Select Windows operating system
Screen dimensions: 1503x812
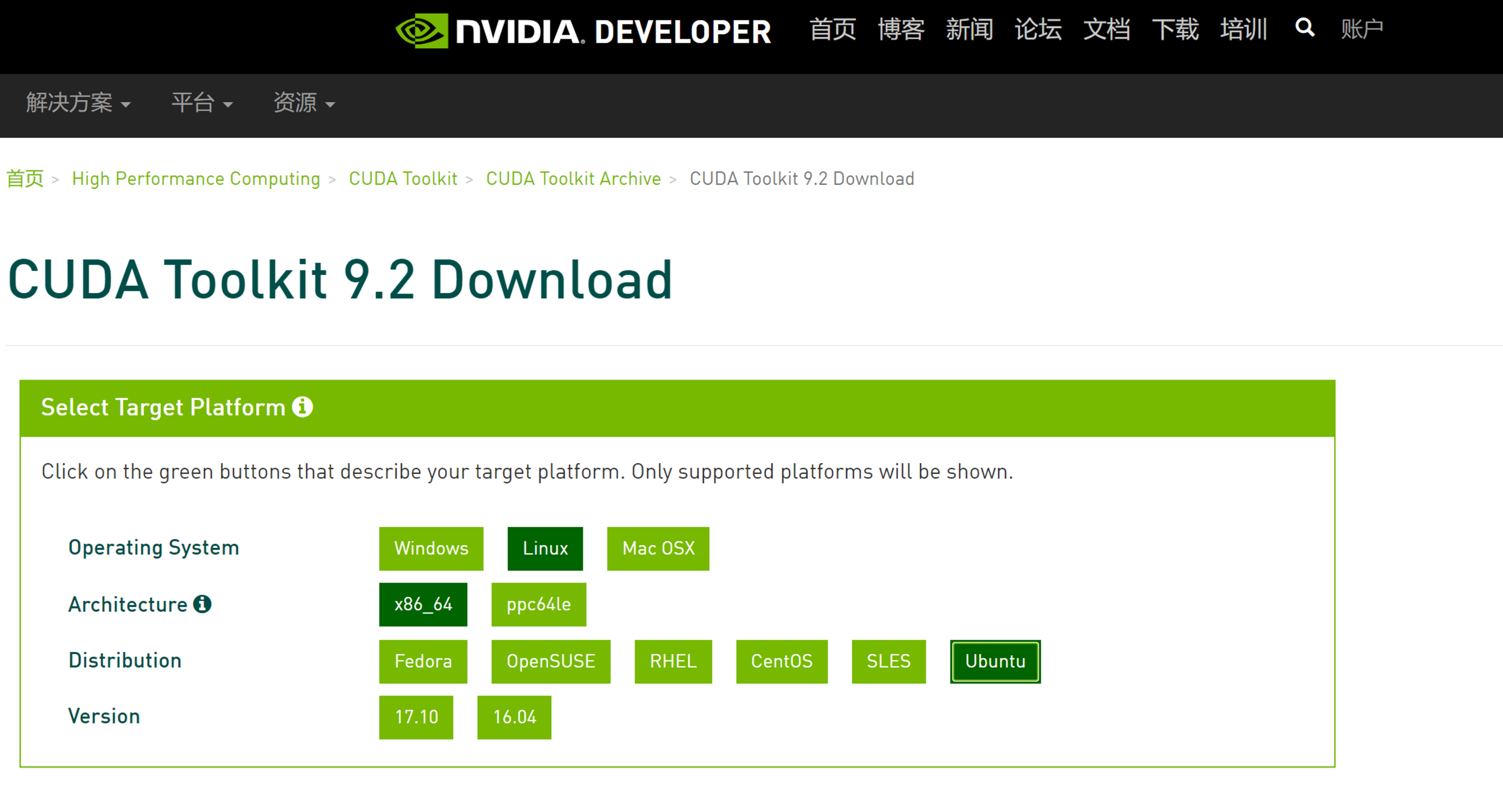click(x=431, y=548)
